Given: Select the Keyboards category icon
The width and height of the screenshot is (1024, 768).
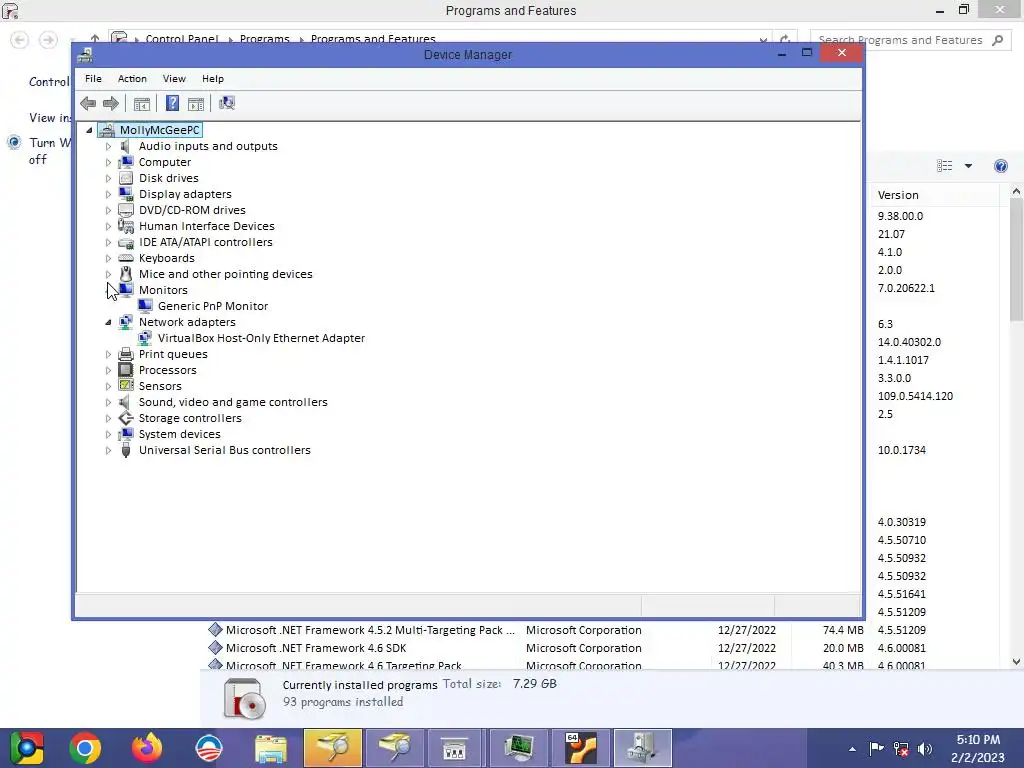Looking at the screenshot, I should pos(126,258).
